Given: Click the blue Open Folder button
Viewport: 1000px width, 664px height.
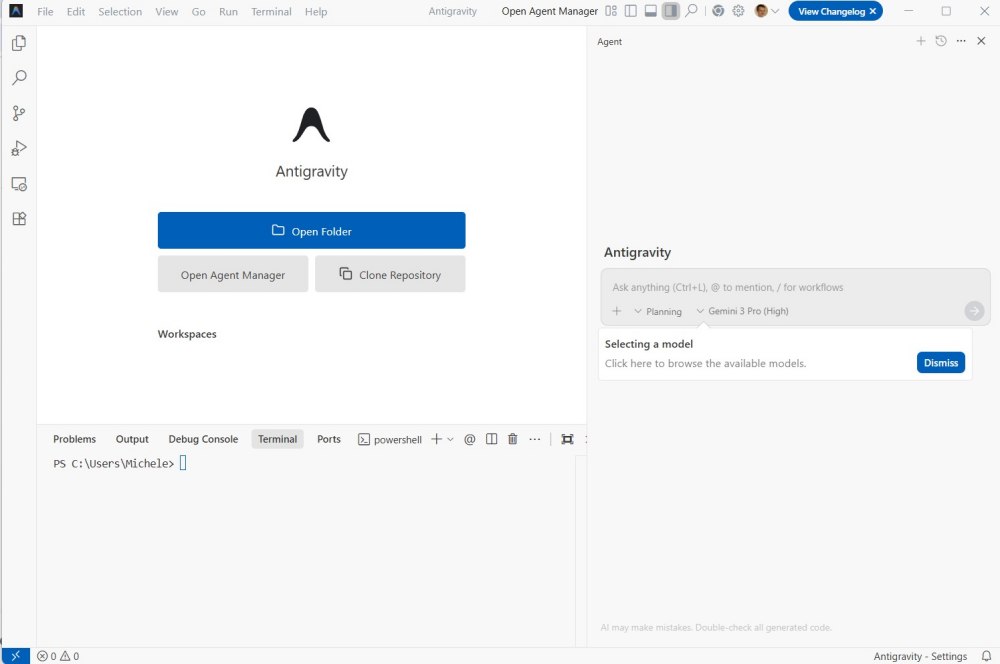Looking at the screenshot, I should (x=311, y=231).
